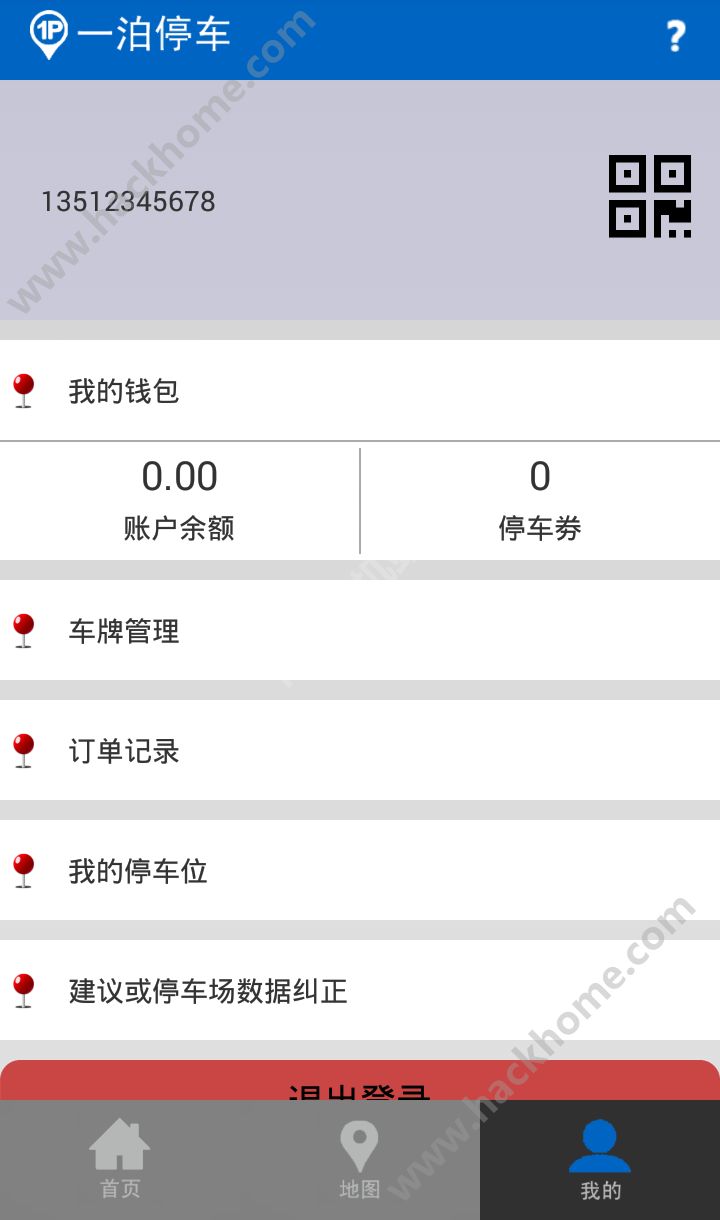This screenshot has height=1220, width=720.
Task: Click red pin beside 建议或停车场数据纠正
Action: click(x=24, y=990)
